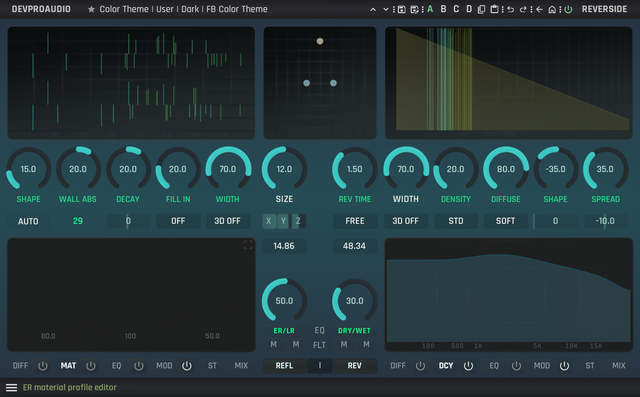
Task: Select A/B state slot C
Action: 456,9
